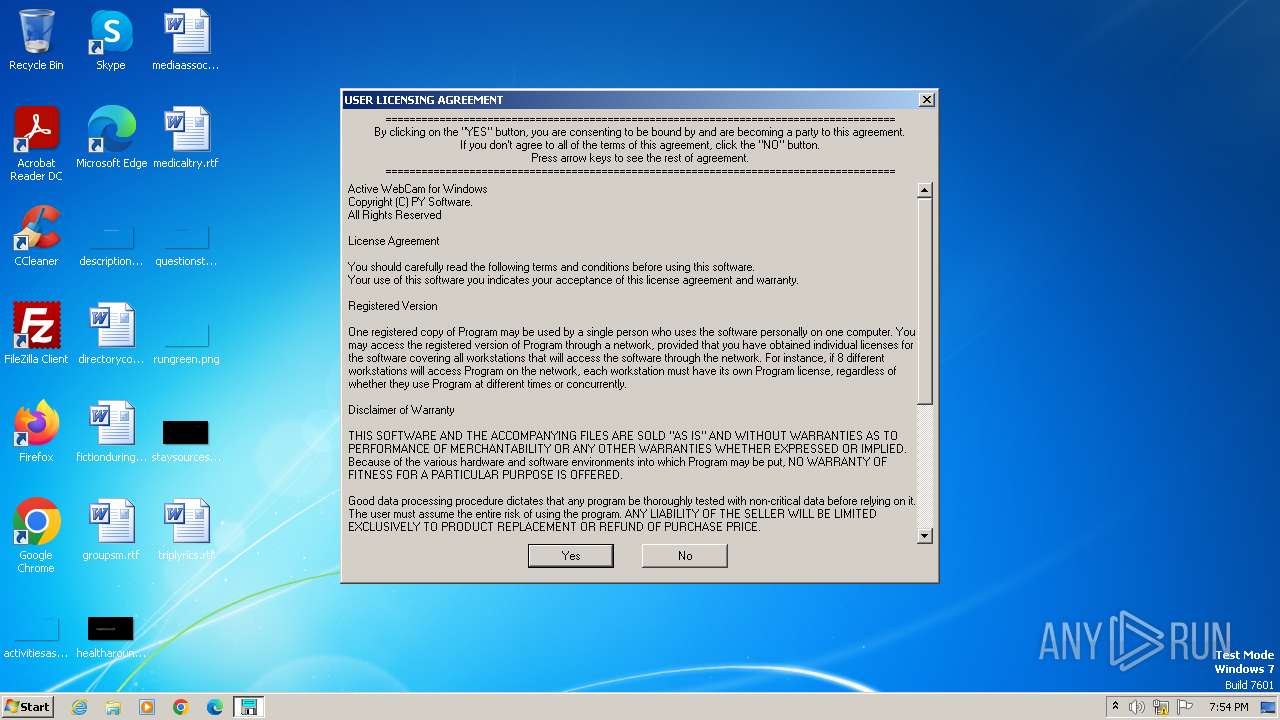Image resolution: width=1280 pixels, height=720 pixels.
Task: Open Windows Media Player from the taskbar
Action: point(147,706)
